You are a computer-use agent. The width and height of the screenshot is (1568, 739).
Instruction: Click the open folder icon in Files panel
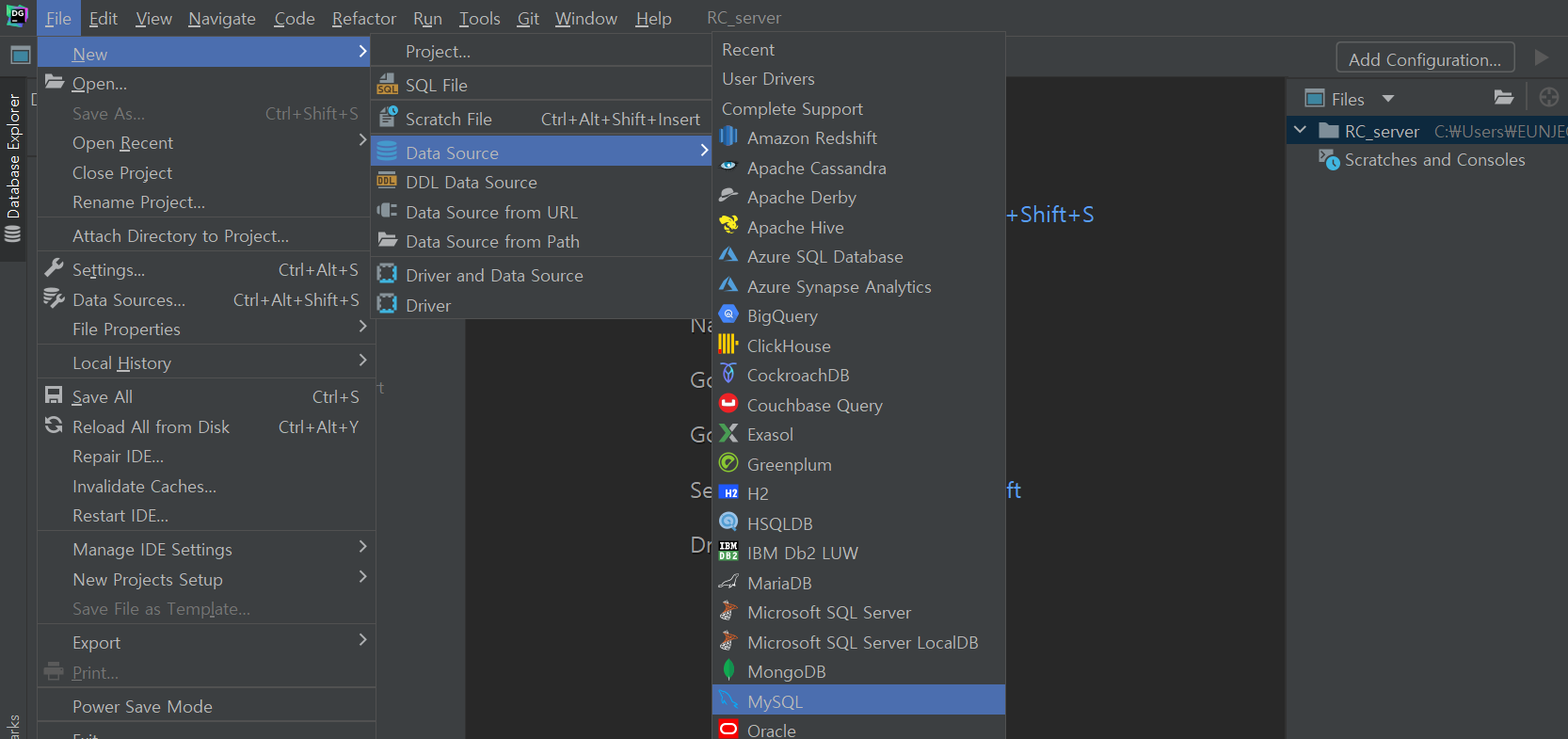tap(1504, 98)
